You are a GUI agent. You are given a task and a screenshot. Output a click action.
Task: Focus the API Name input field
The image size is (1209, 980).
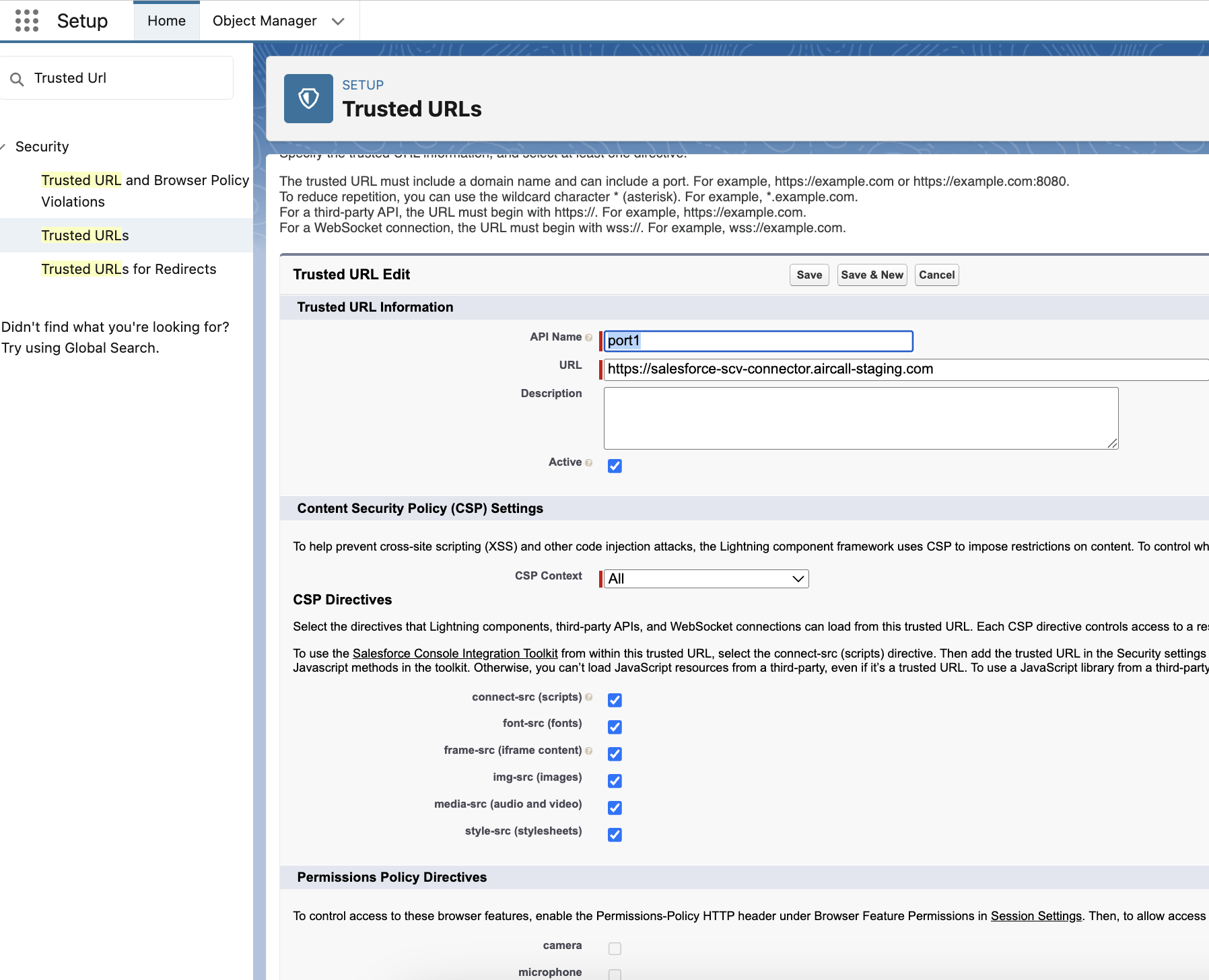pyautogui.click(x=758, y=341)
